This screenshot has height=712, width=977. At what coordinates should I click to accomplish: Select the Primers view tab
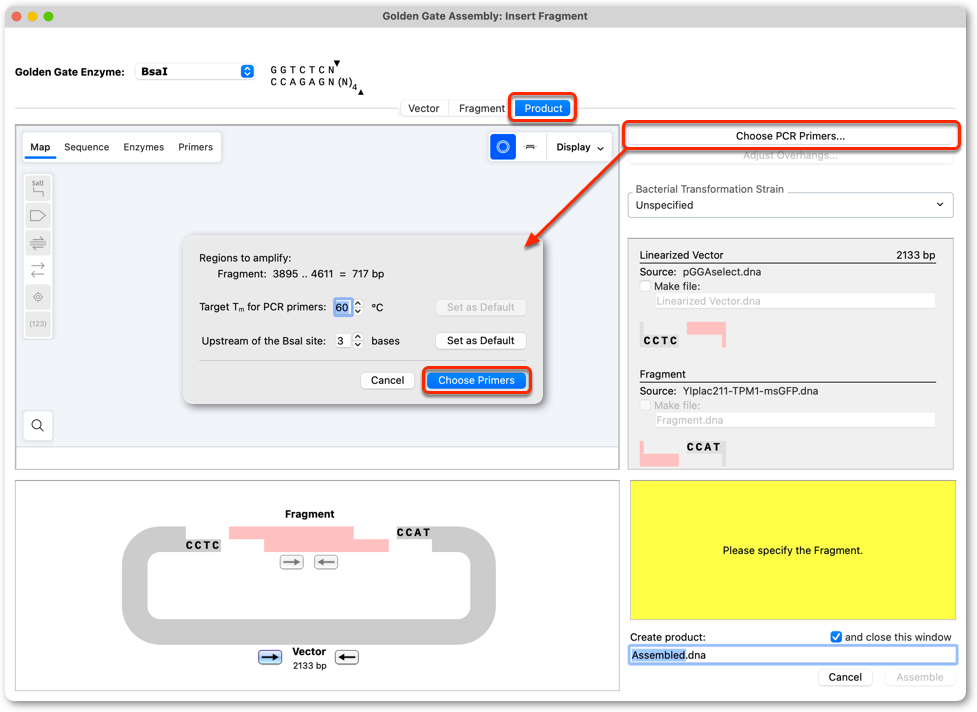(196, 147)
